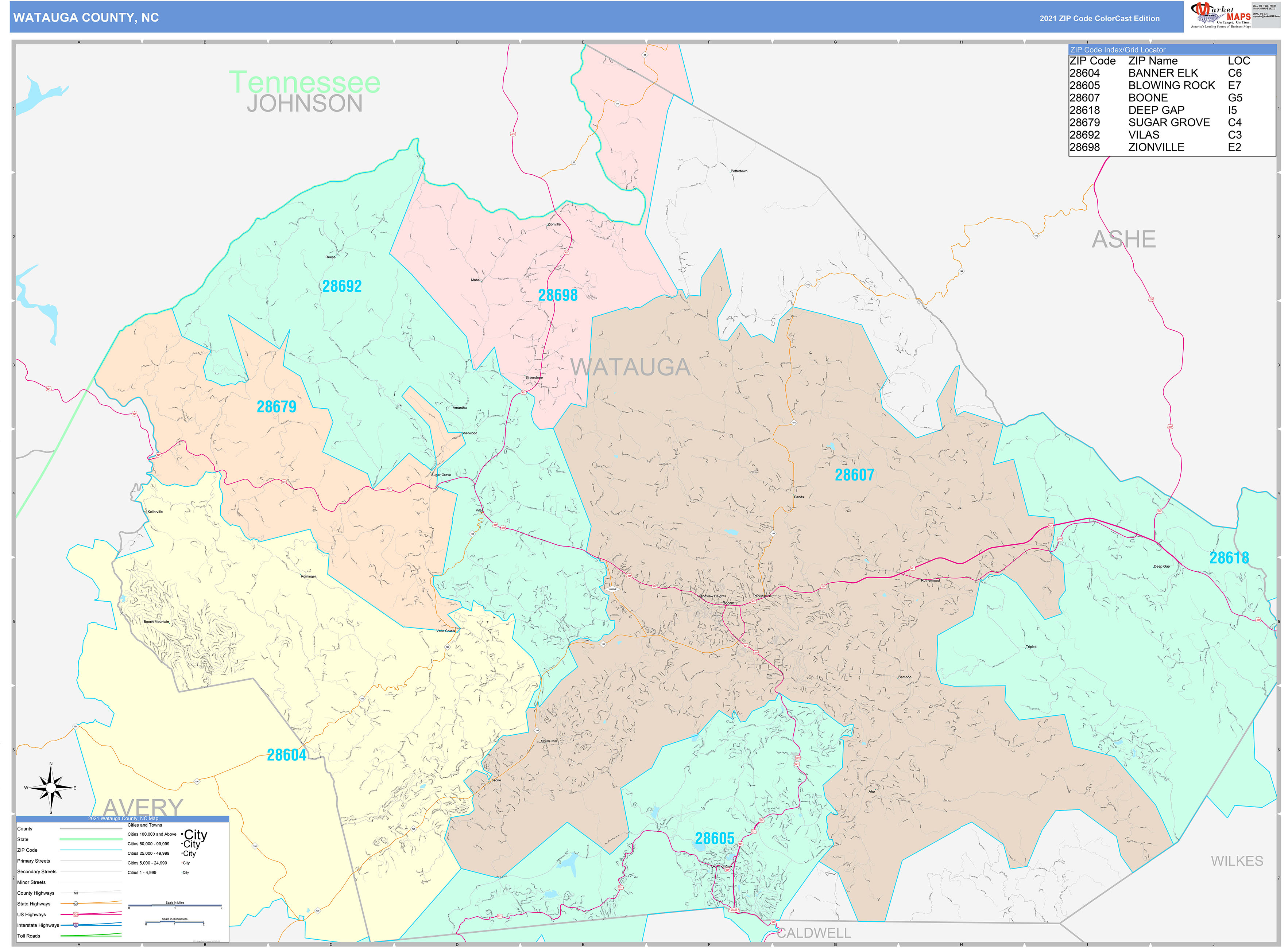Click the Scale in Miles bar

pyautogui.click(x=175, y=906)
